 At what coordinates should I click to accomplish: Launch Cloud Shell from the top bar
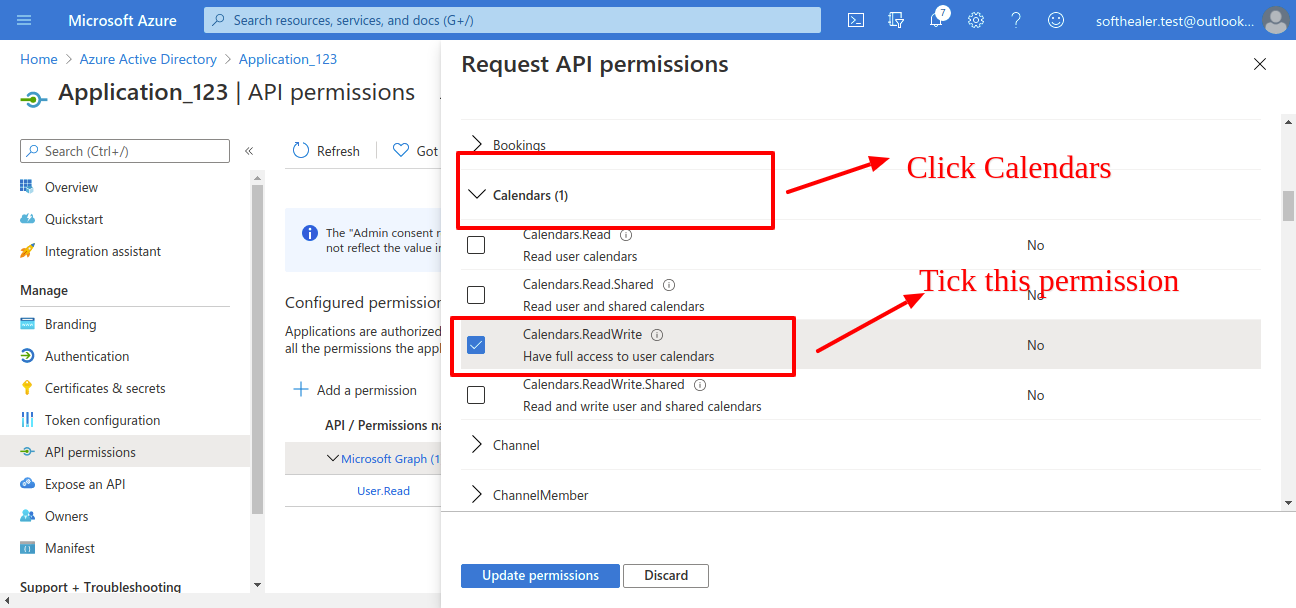[x=856, y=20]
